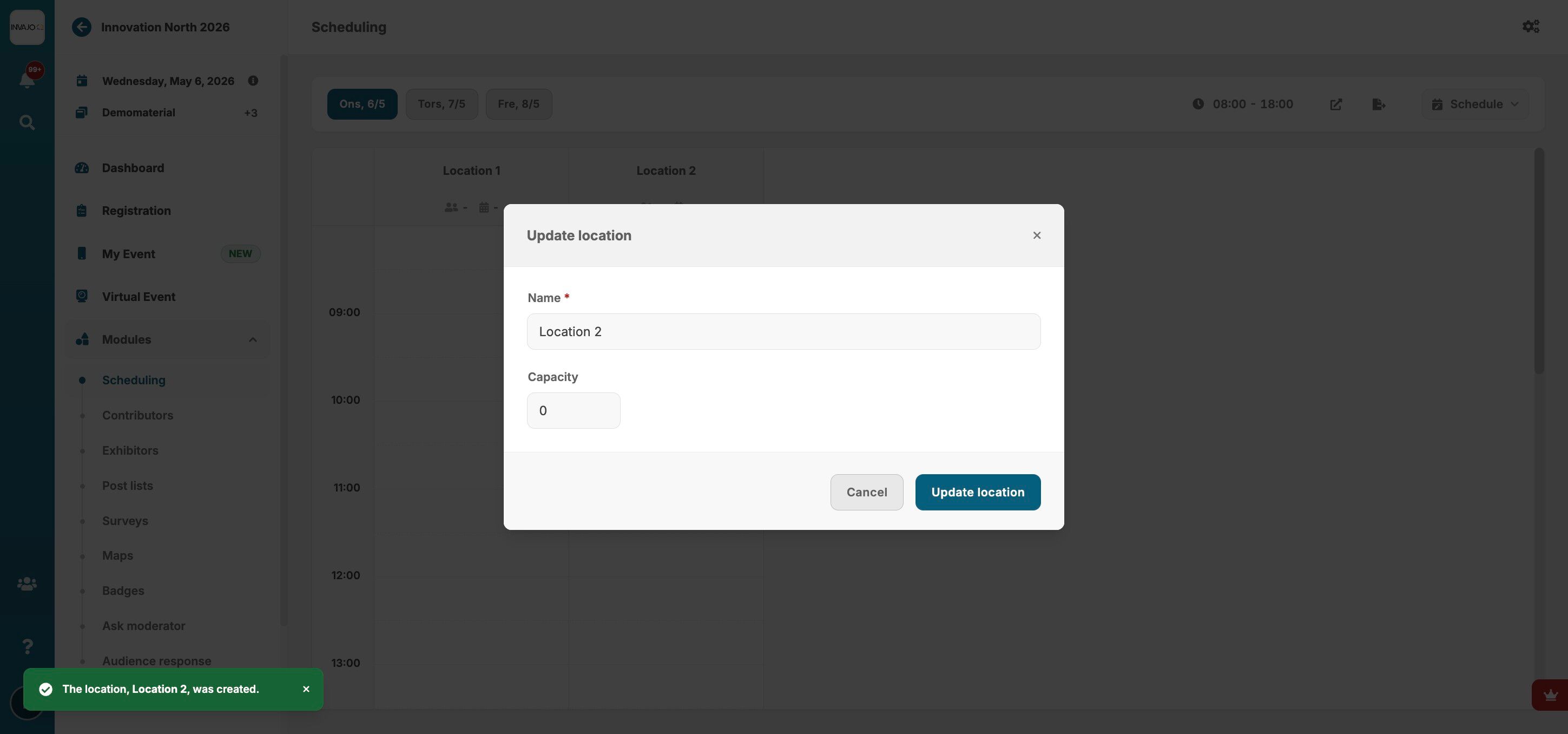The image size is (1568, 734).
Task: Click the Update location button
Action: [x=978, y=492]
